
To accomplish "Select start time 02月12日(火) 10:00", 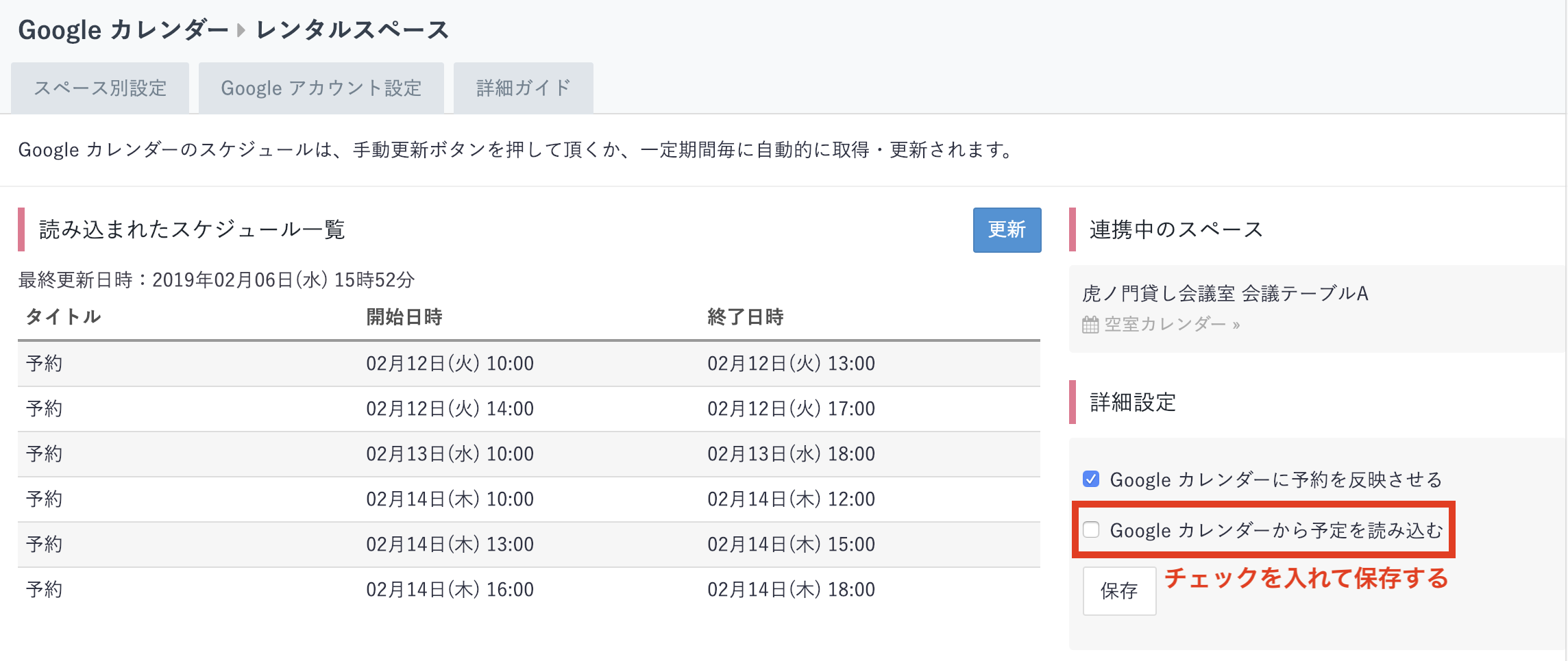I will point(450,363).
